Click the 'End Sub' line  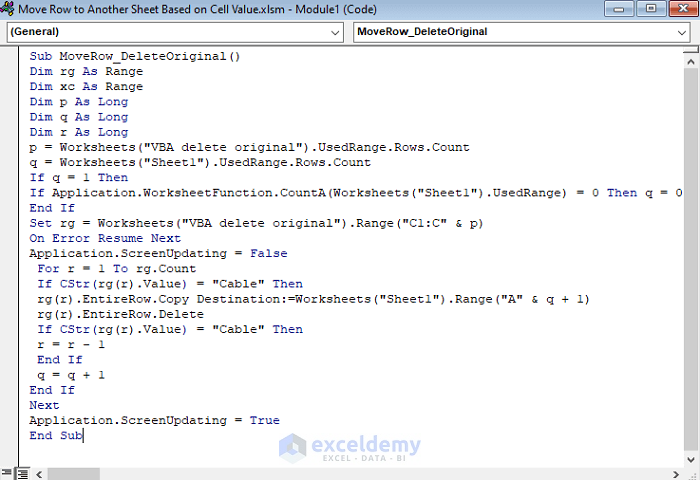point(56,436)
